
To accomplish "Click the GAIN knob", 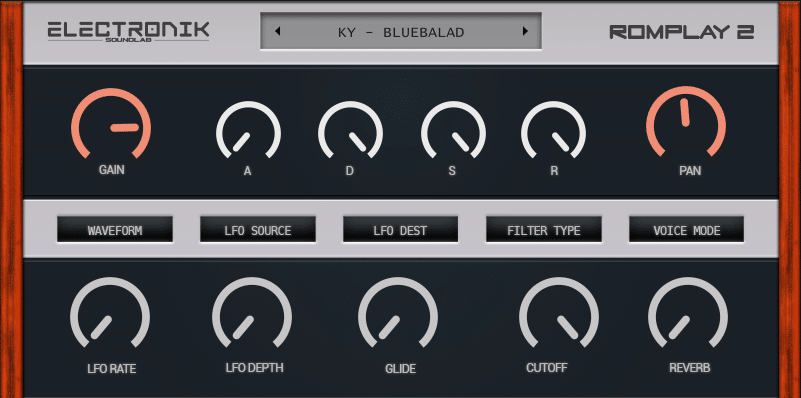I will pos(111,123).
